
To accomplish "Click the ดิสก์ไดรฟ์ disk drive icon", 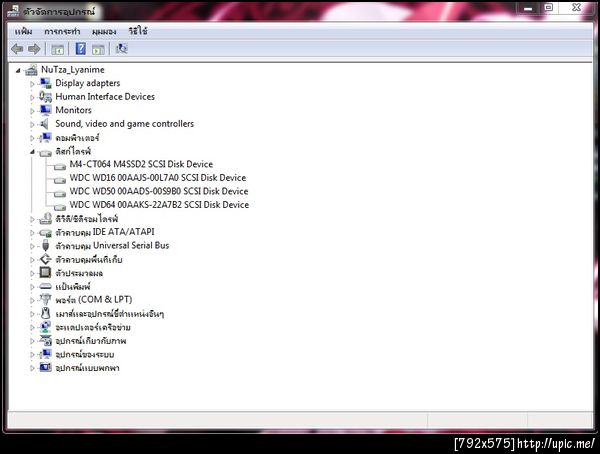I will [x=46, y=153].
